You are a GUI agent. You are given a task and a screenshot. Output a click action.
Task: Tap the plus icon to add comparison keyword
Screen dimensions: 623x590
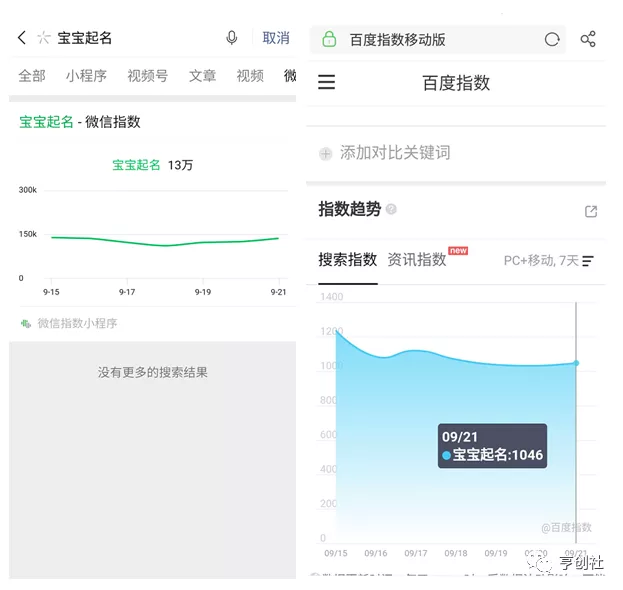pos(325,153)
